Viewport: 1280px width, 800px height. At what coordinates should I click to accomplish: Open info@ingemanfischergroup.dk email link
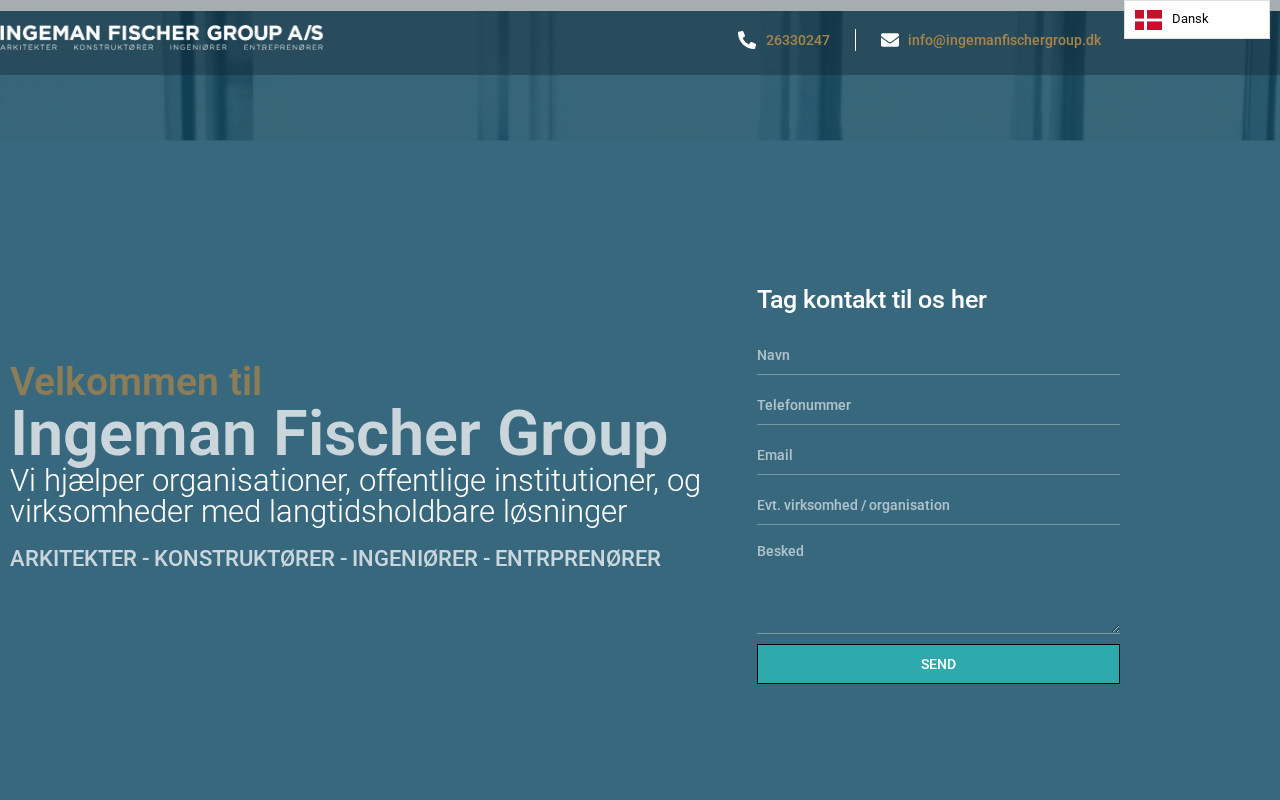pyautogui.click(x=1004, y=40)
